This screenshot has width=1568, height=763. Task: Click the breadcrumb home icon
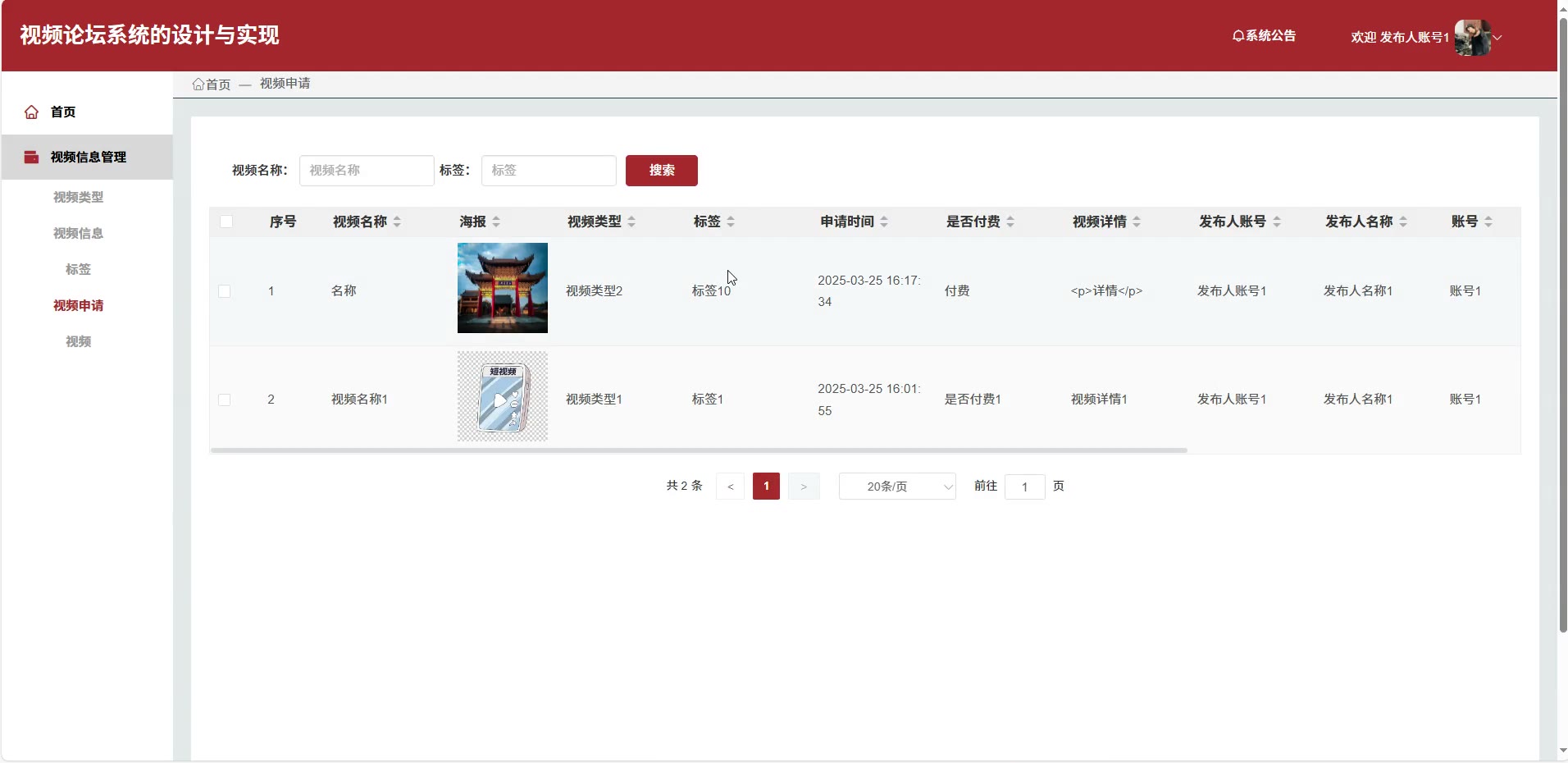click(x=198, y=85)
